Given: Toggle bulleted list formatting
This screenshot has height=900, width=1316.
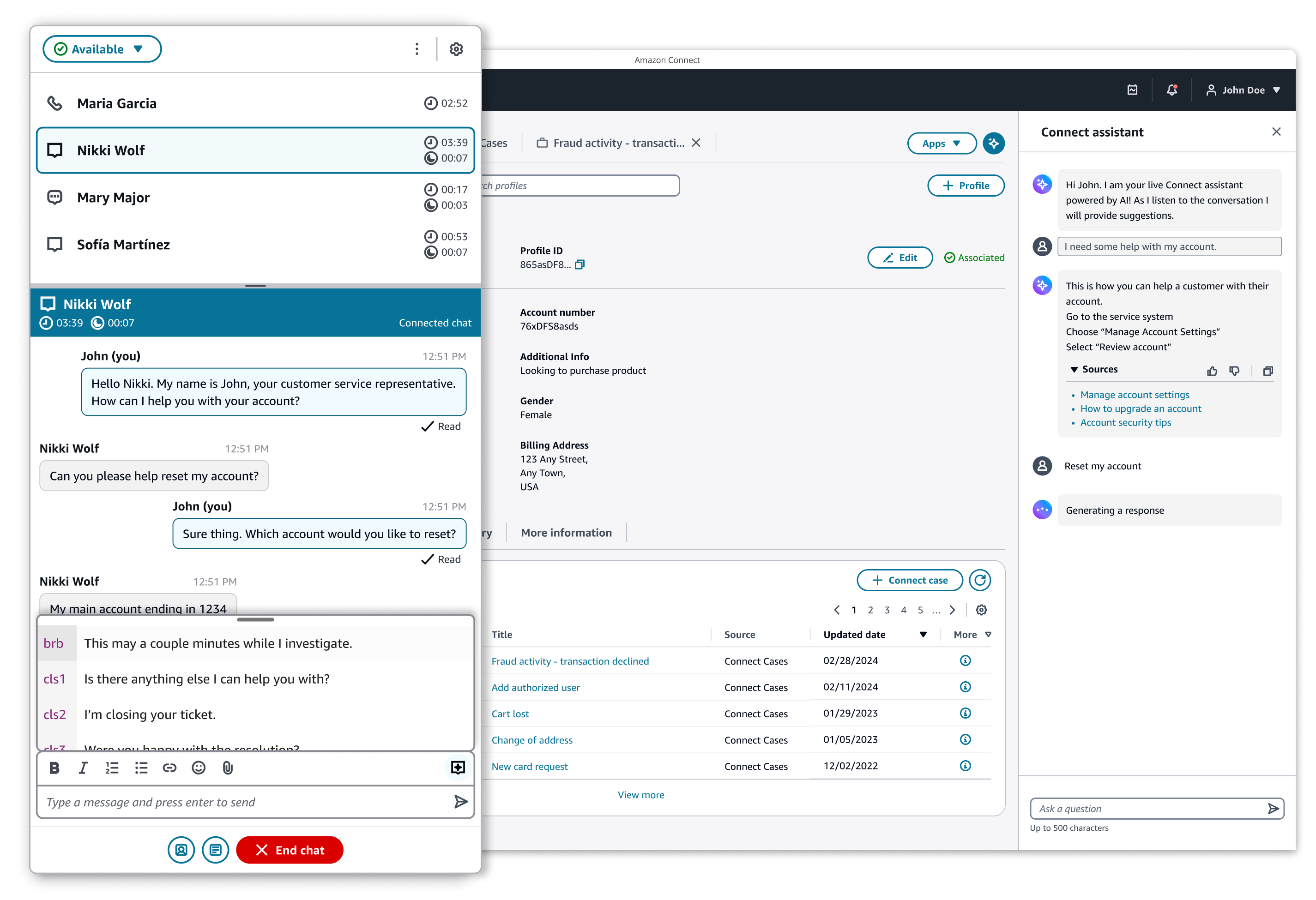Looking at the screenshot, I should point(141,768).
